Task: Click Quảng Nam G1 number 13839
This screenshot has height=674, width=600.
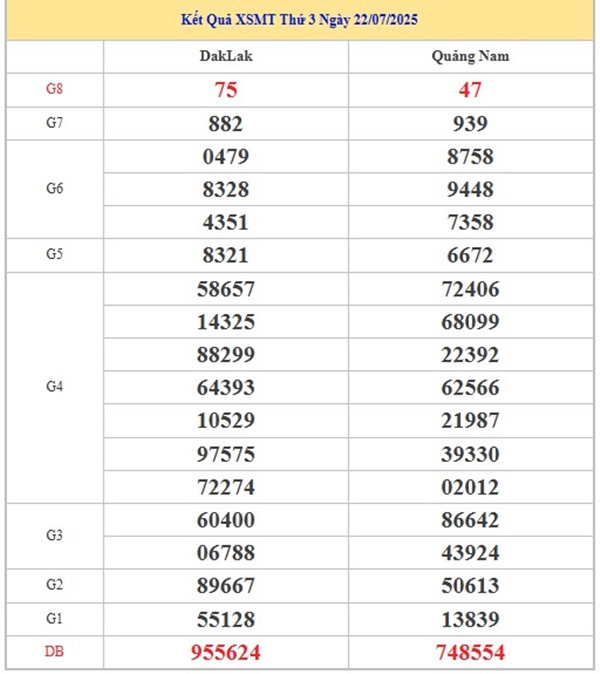Action: tap(471, 619)
